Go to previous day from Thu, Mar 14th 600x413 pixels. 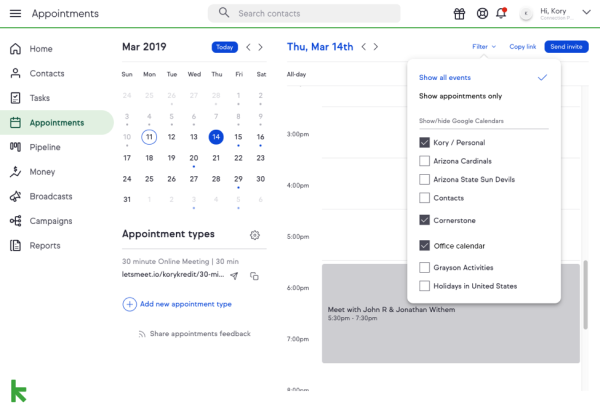pyautogui.click(x=364, y=47)
